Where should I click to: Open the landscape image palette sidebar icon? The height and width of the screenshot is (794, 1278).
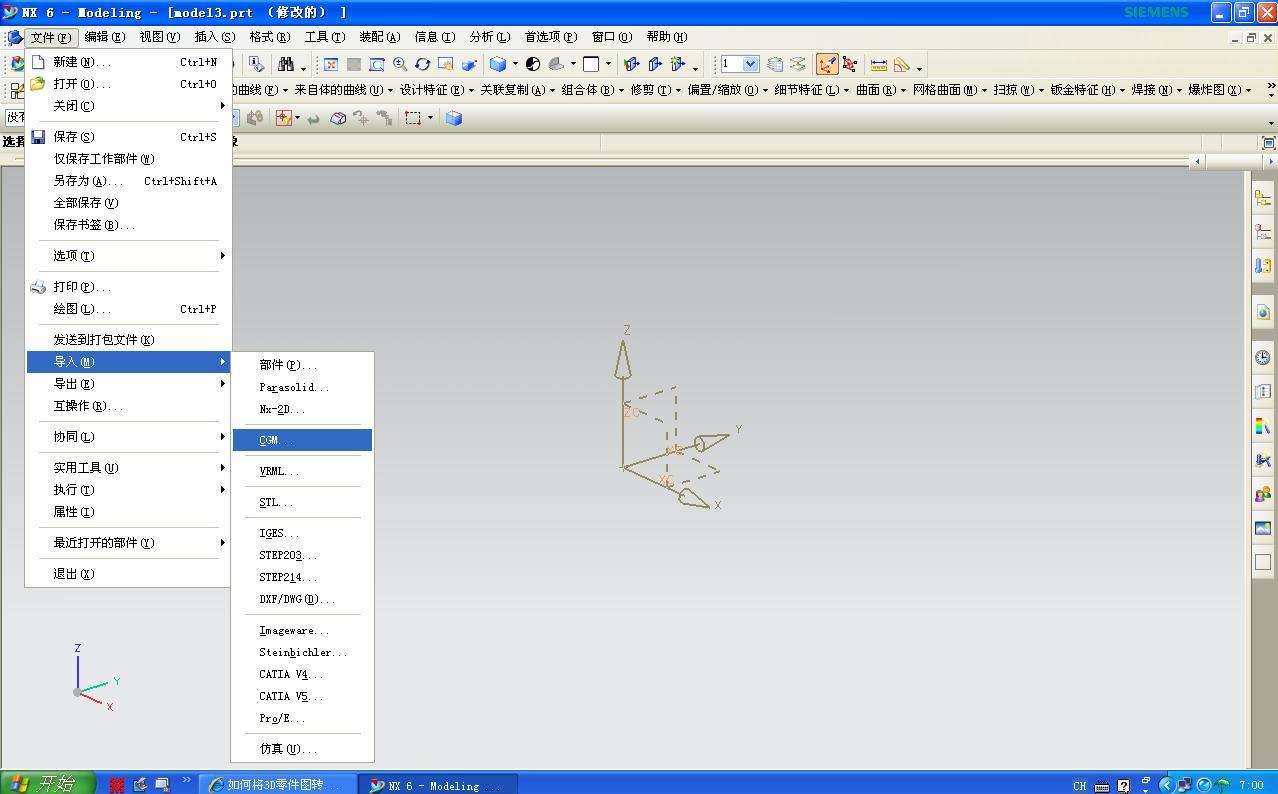1263,528
